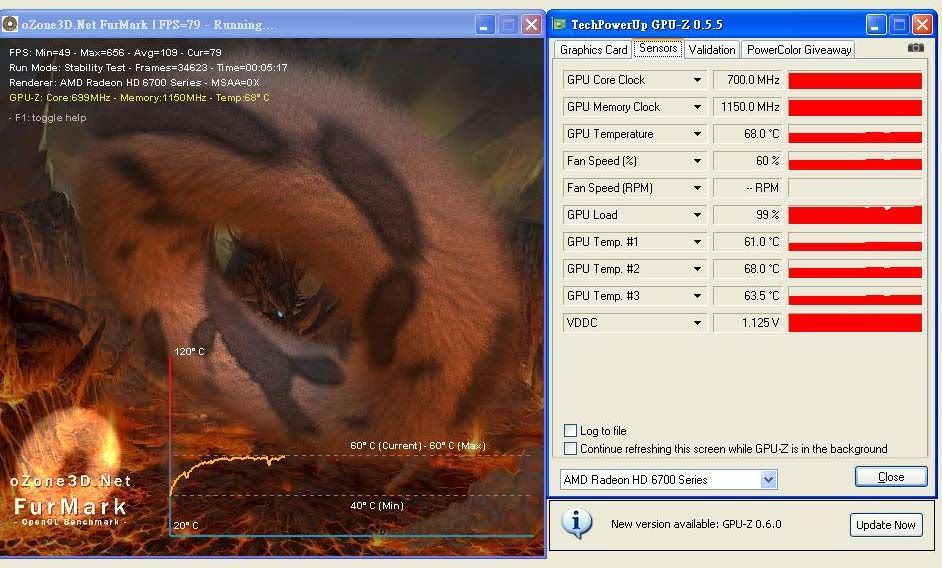Image resolution: width=942 pixels, height=568 pixels.
Task: Close the GPU-Z window
Action: [x=922, y=25]
